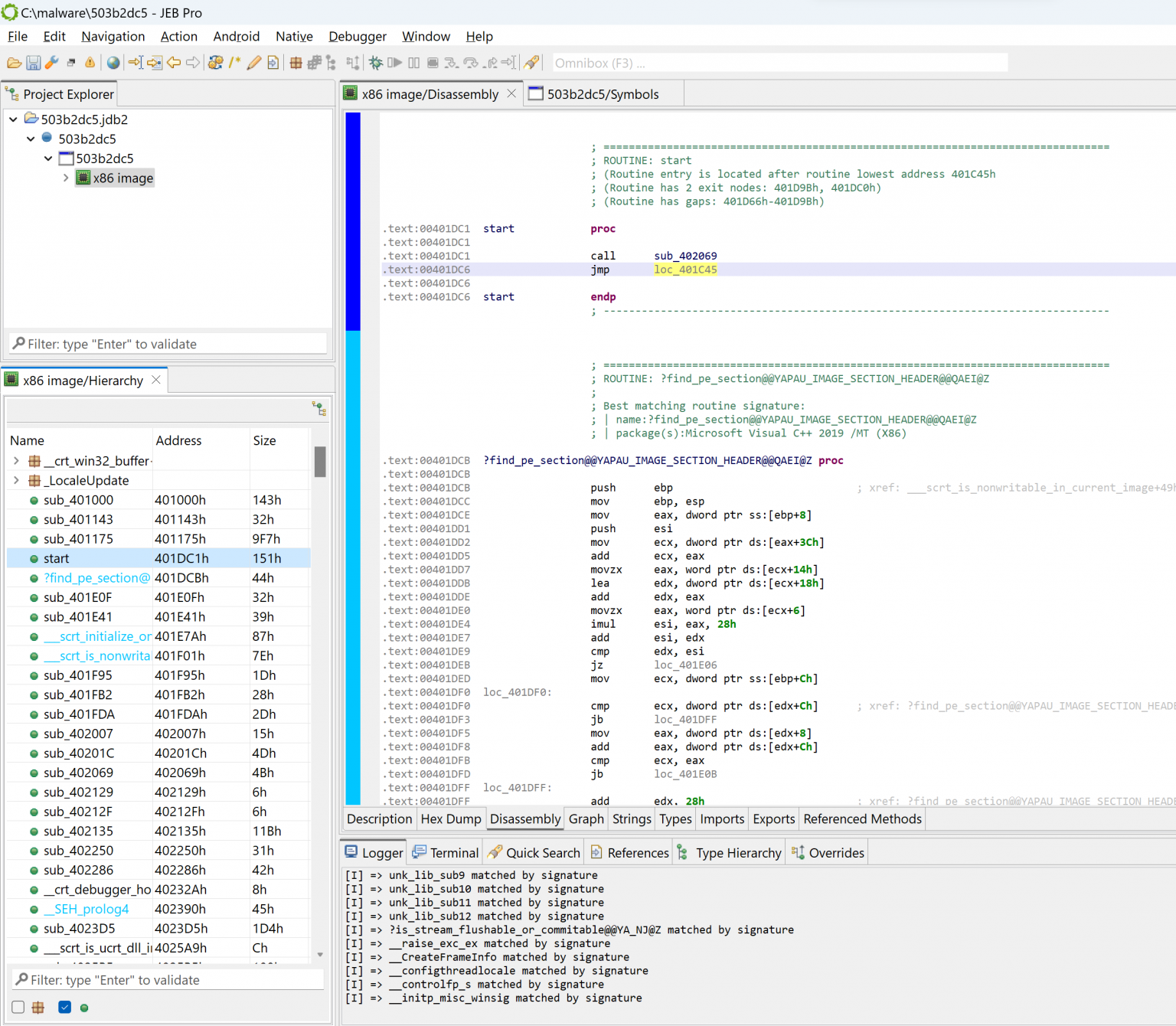Start the debugger with the bug icon
The height and width of the screenshot is (1026, 1176).
tap(374, 63)
